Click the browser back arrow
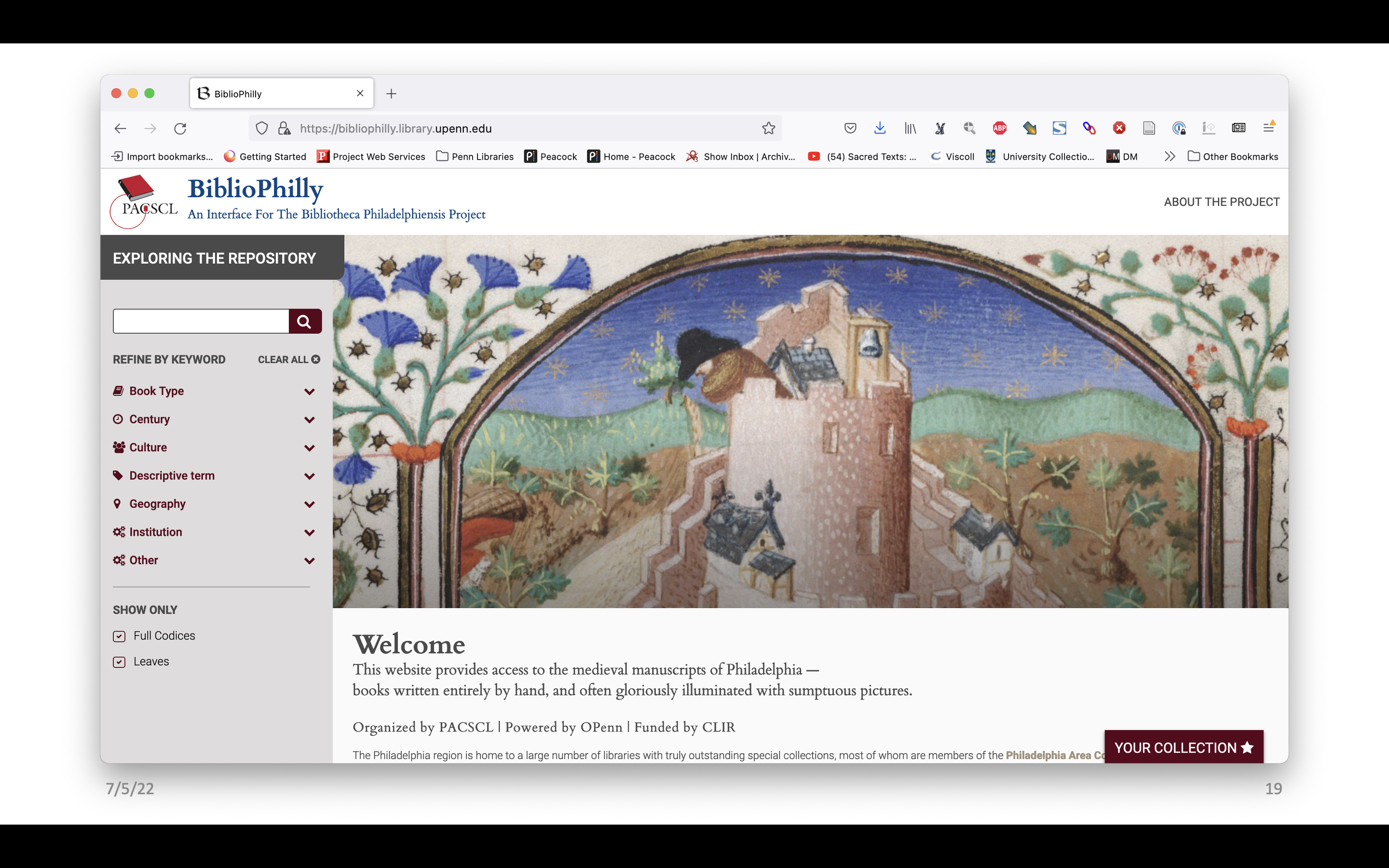The image size is (1389, 868). click(120, 129)
